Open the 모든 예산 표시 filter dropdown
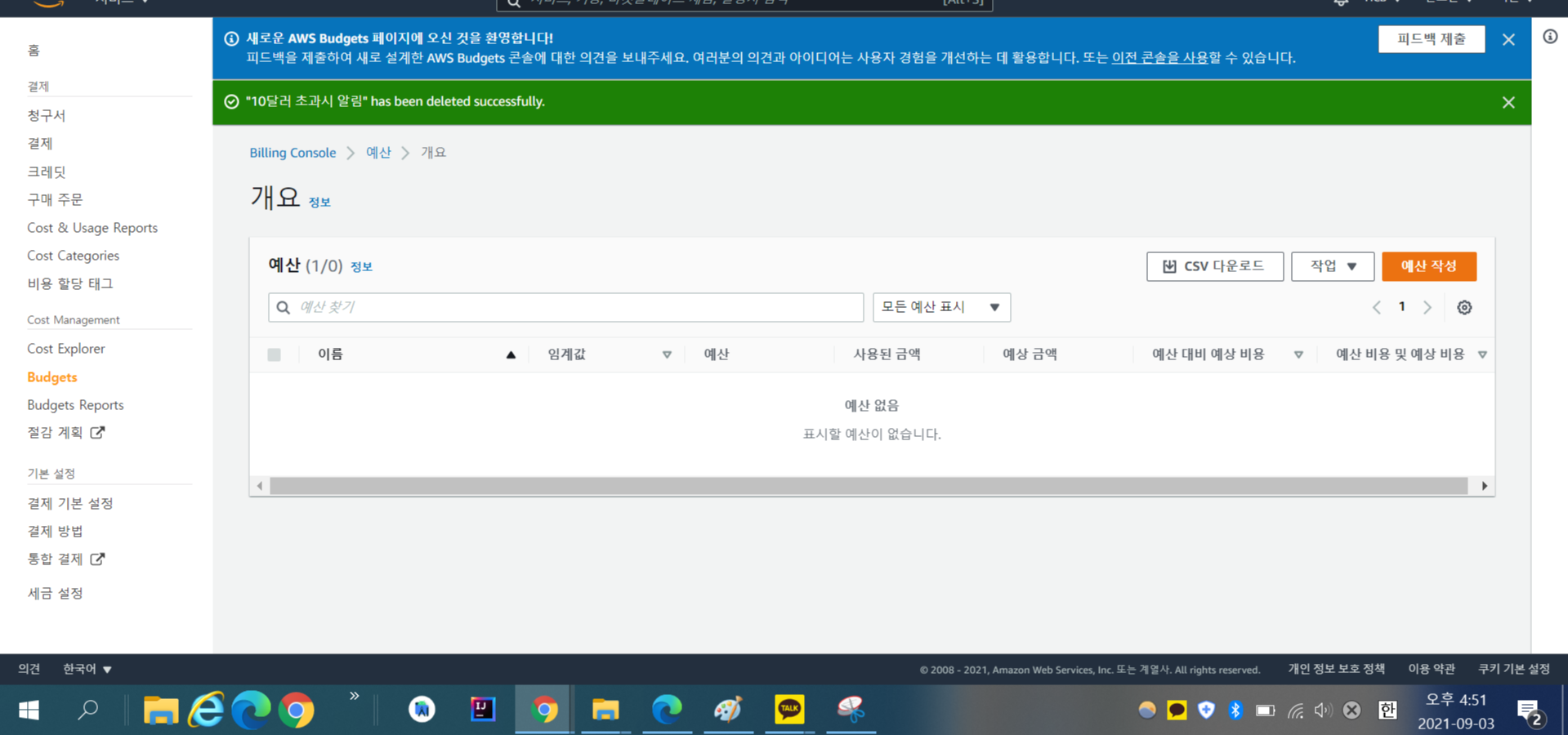Viewport: 1568px width, 735px height. pos(941,307)
